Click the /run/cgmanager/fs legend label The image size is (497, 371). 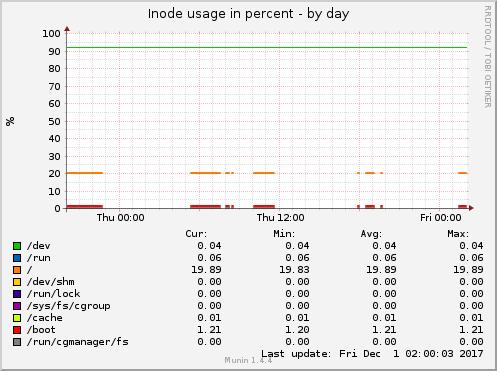coord(78,342)
